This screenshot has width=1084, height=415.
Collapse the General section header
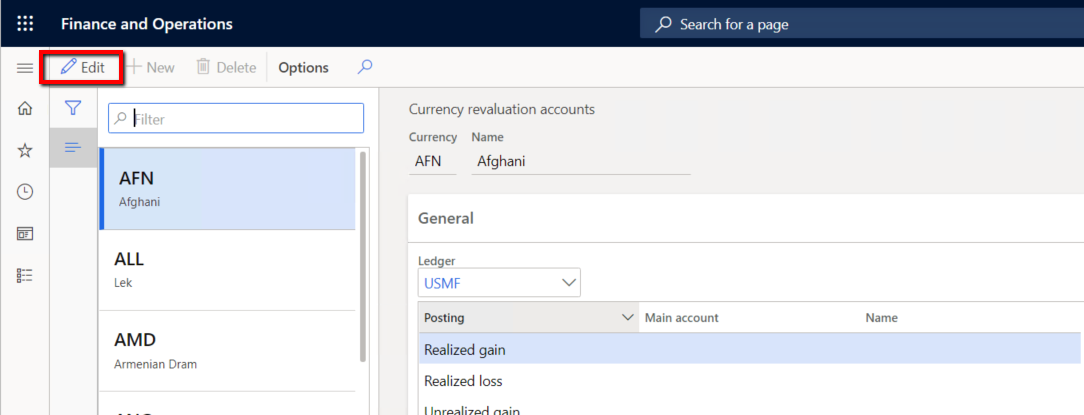(746, 219)
